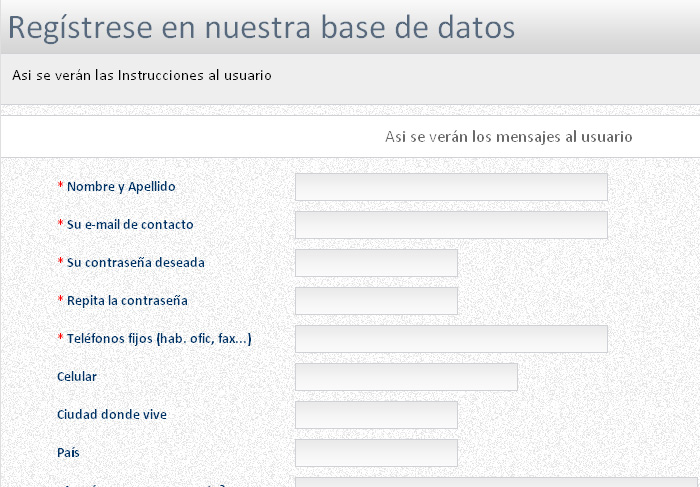700x487 pixels.
Task: Focus the Su e-mail de contacto field
Action: point(451,225)
